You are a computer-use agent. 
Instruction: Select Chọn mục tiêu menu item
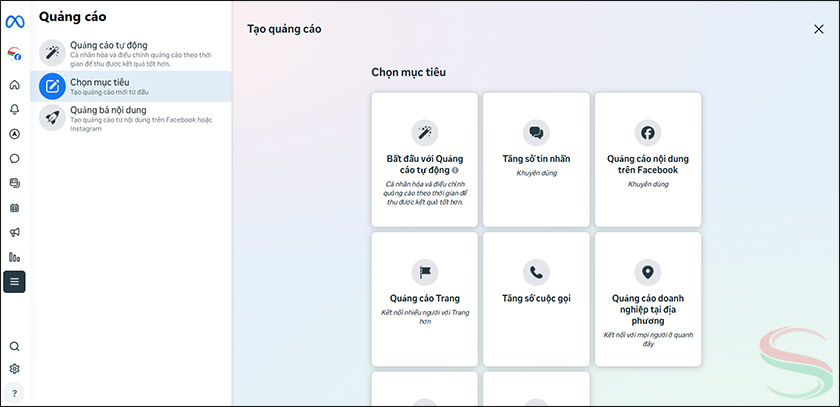(131, 86)
